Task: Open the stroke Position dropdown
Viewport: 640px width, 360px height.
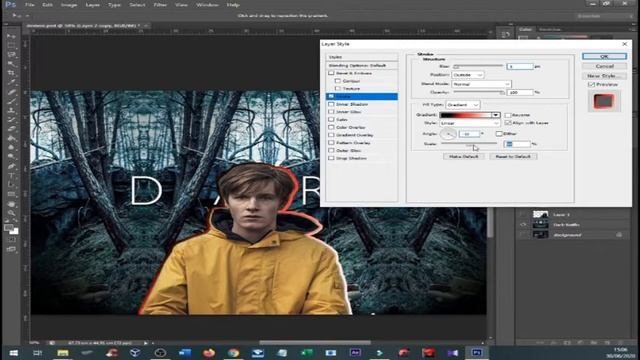Action: click(x=468, y=75)
